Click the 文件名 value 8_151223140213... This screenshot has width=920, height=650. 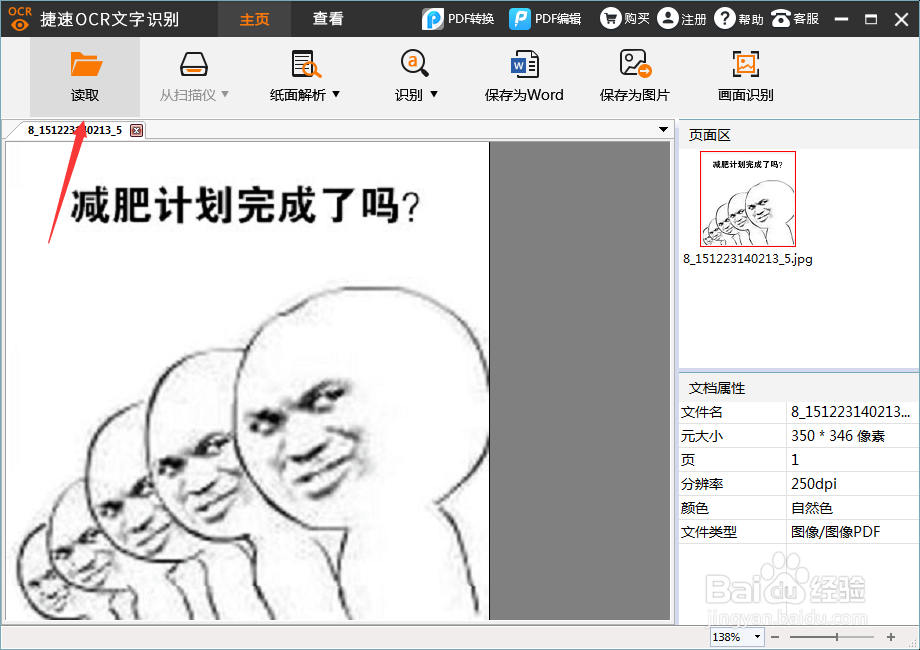850,412
